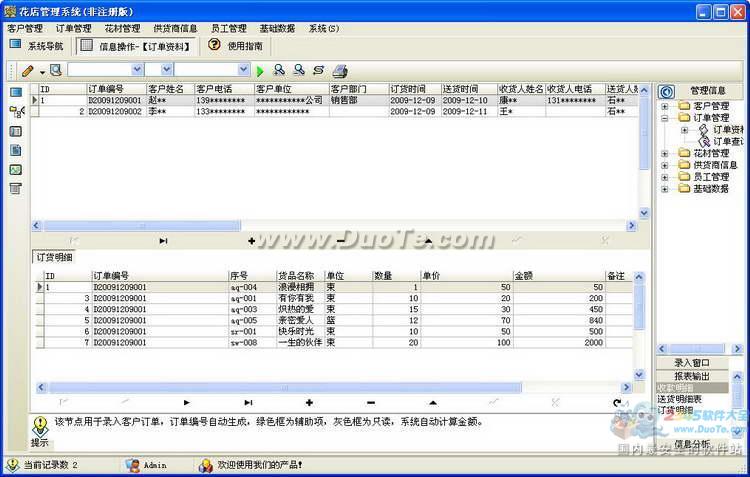Click the blue document icon in left sidebar
Screen dimensions: 750x477
tap(16, 150)
